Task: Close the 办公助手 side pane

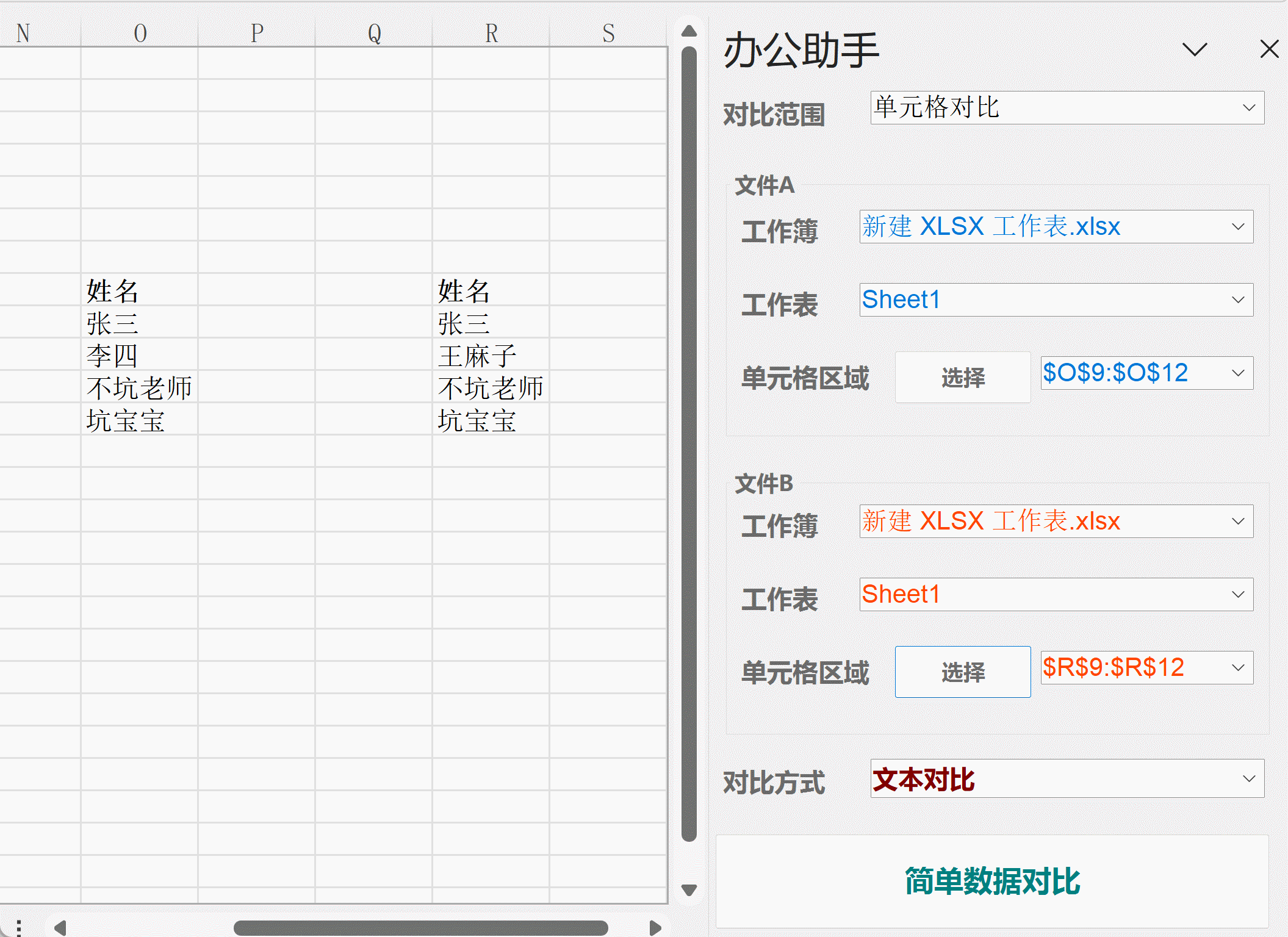Action: click(1269, 49)
